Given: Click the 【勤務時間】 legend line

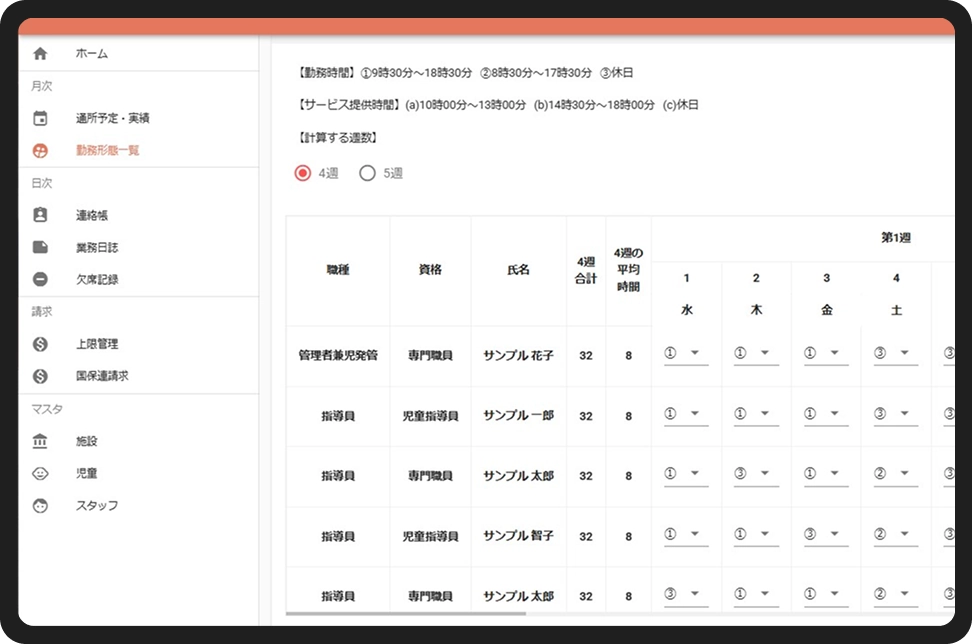Looking at the screenshot, I should pyautogui.click(x=466, y=73).
